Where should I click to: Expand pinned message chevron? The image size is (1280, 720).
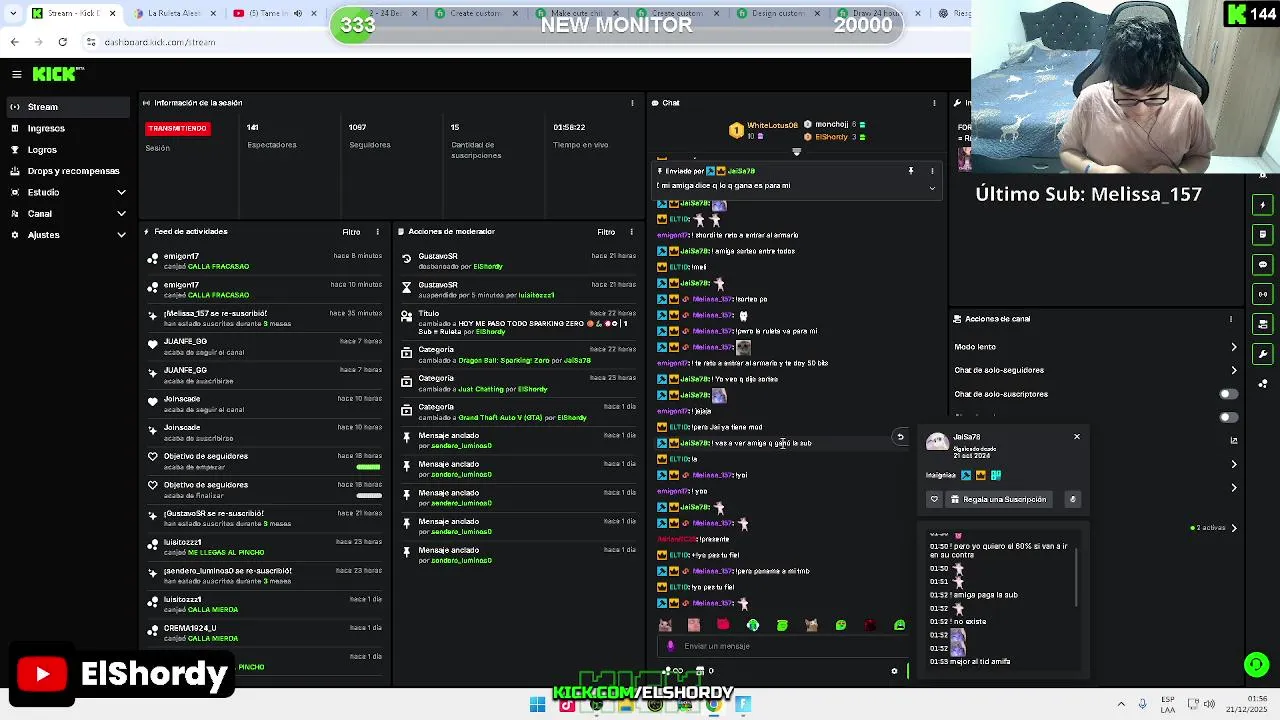[x=932, y=187]
